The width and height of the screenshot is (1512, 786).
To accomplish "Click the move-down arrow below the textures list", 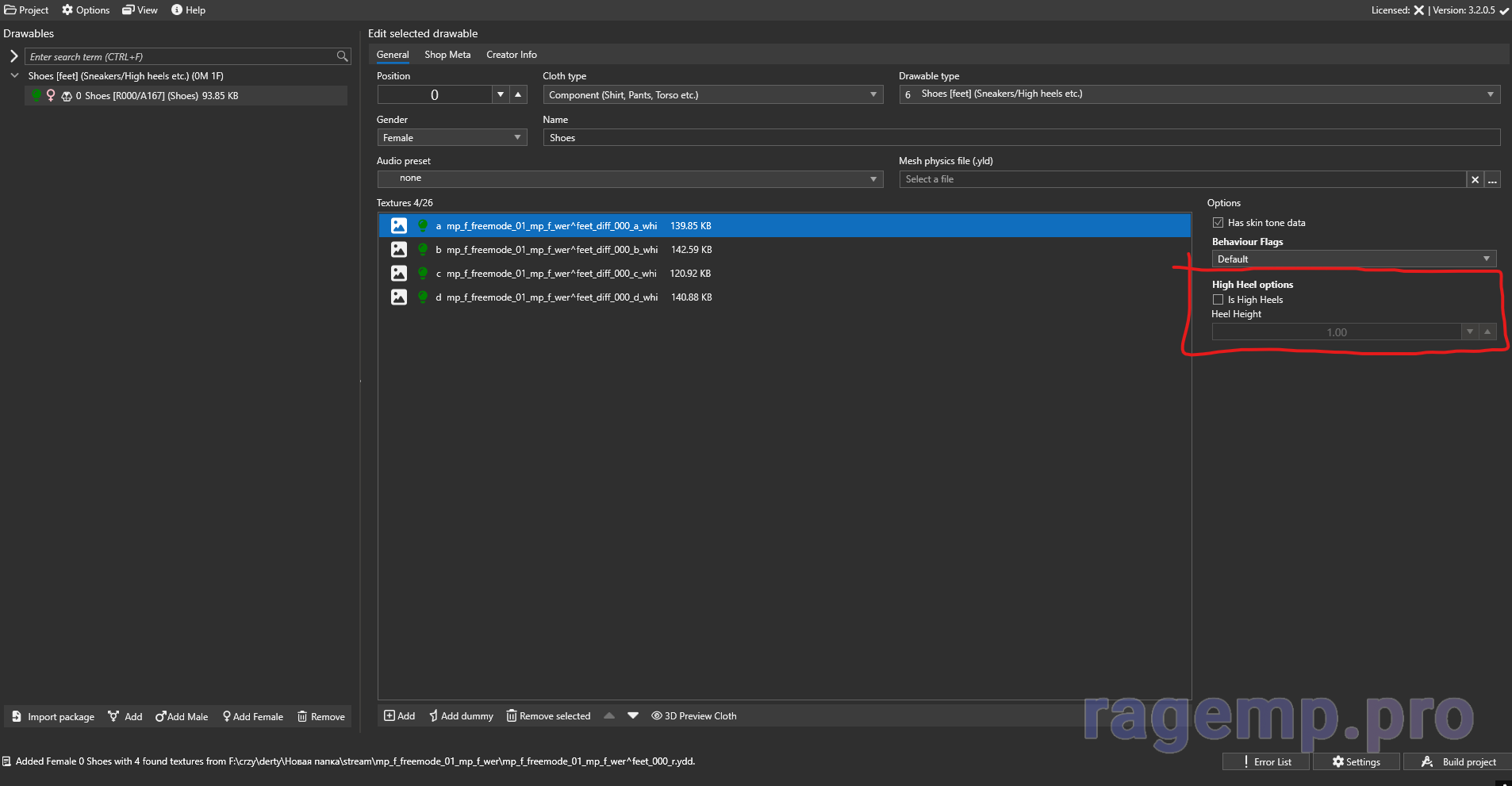I will point(633,715).
